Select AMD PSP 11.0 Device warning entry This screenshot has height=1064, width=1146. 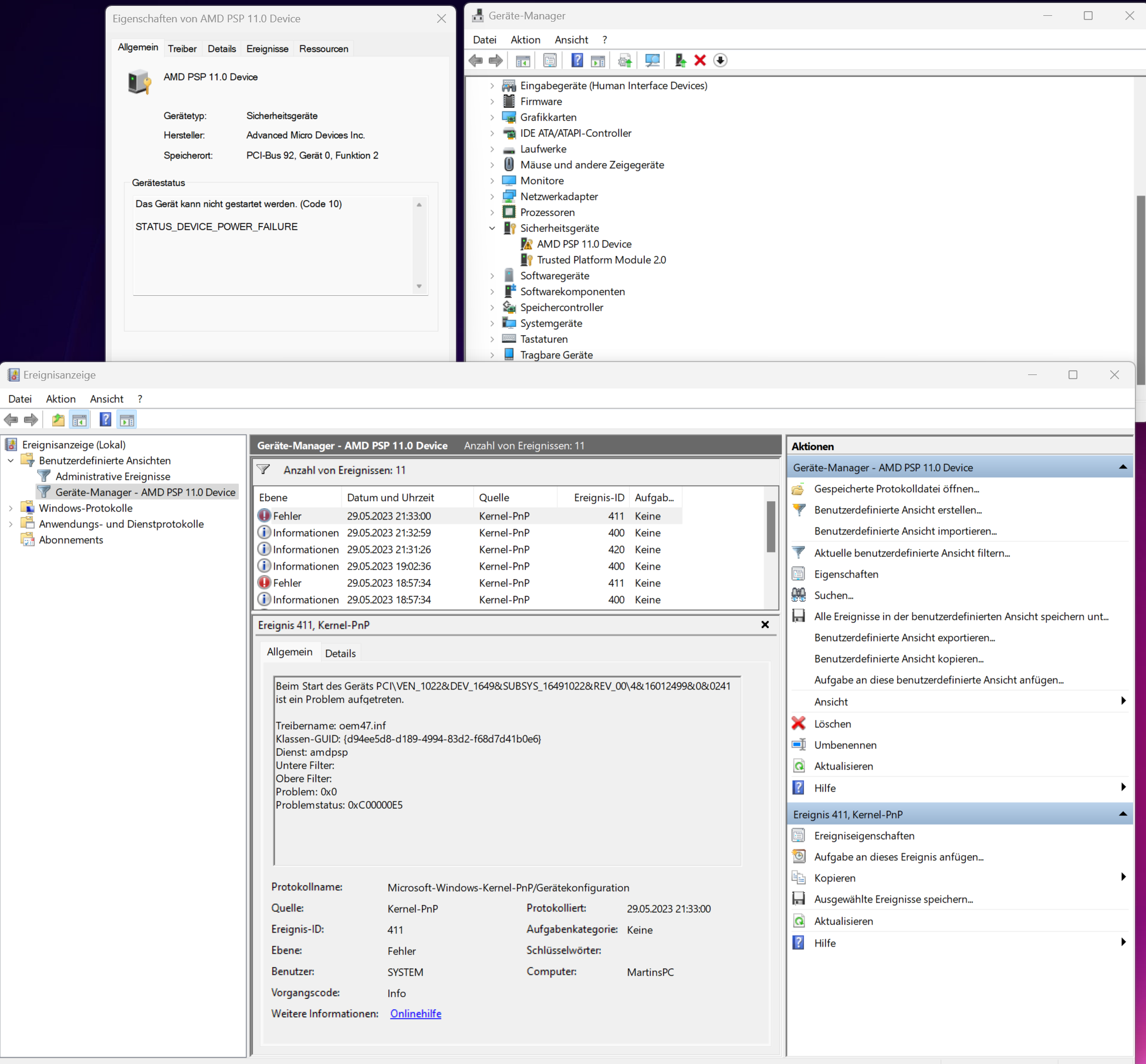point(584,244)
